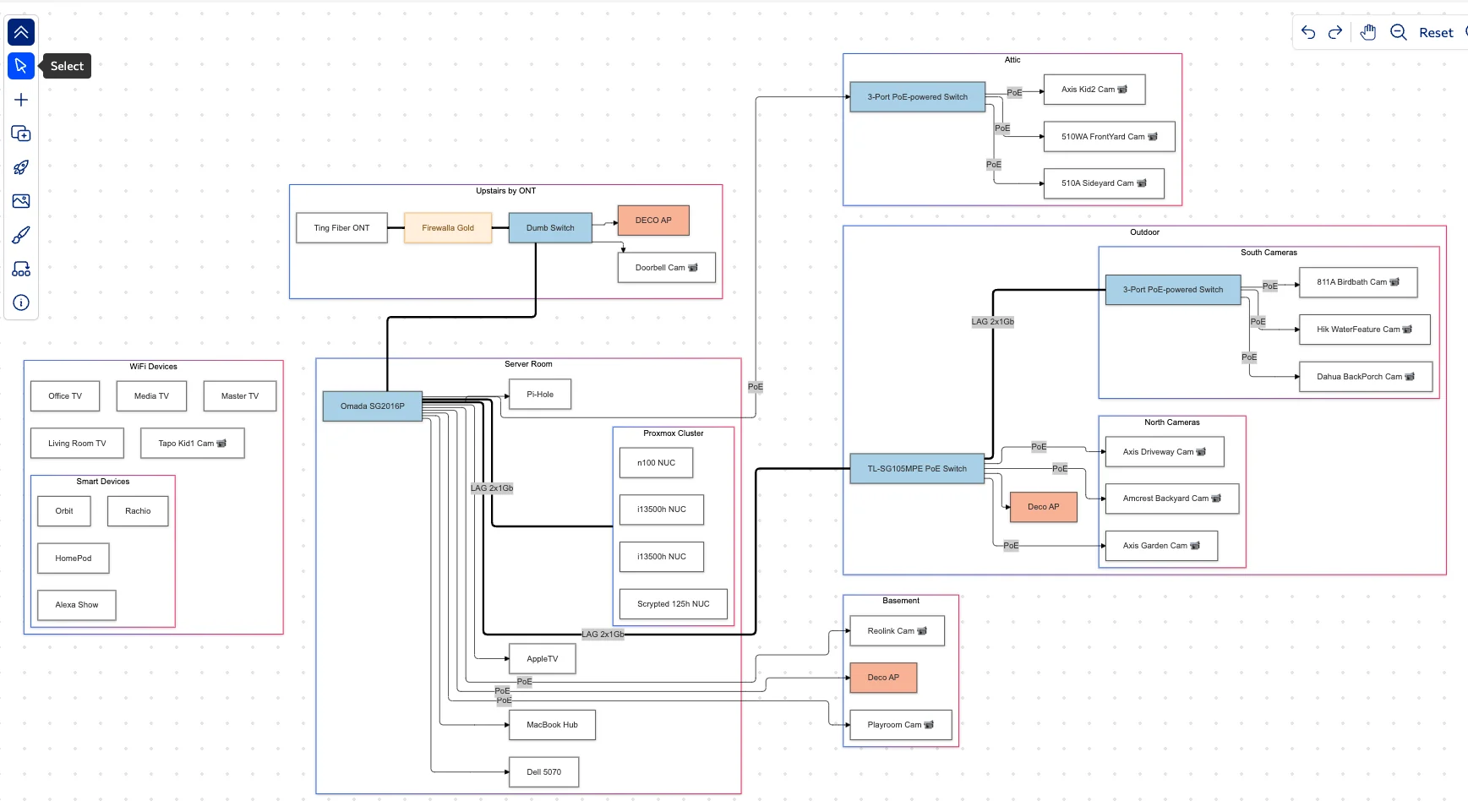Select the HomePod node
Screen dimensions: 1468x812
pos(74,559)
